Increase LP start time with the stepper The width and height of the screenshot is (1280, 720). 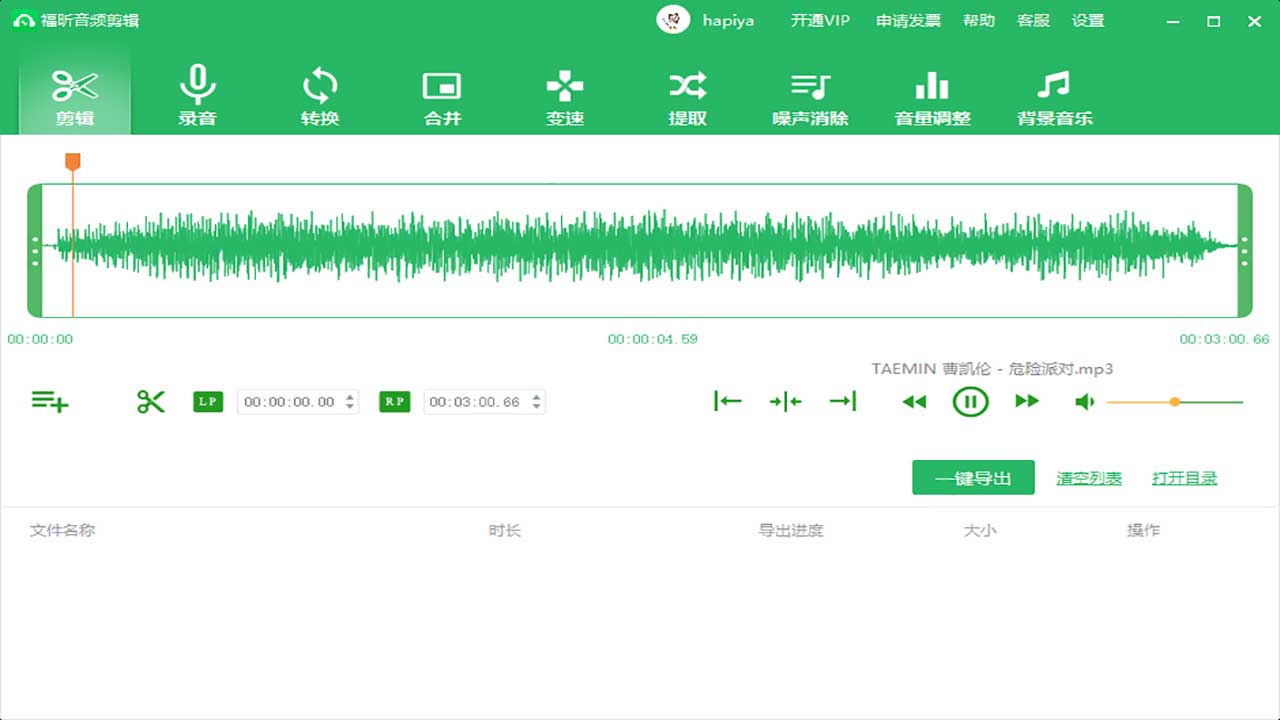click(x=348, y=396)
